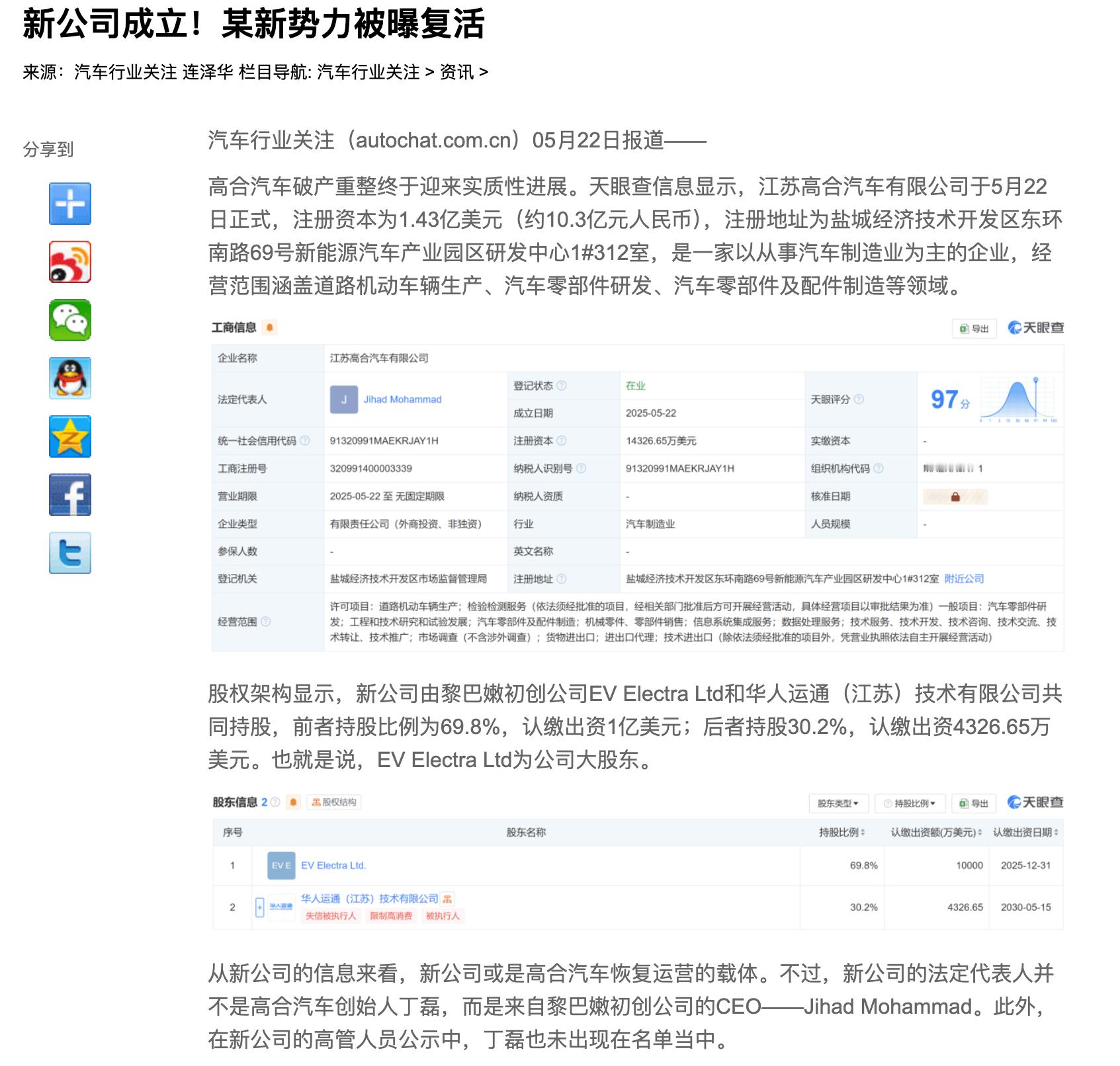
Task: Click the lock icon in 核准日期 row
Action: 955,497
